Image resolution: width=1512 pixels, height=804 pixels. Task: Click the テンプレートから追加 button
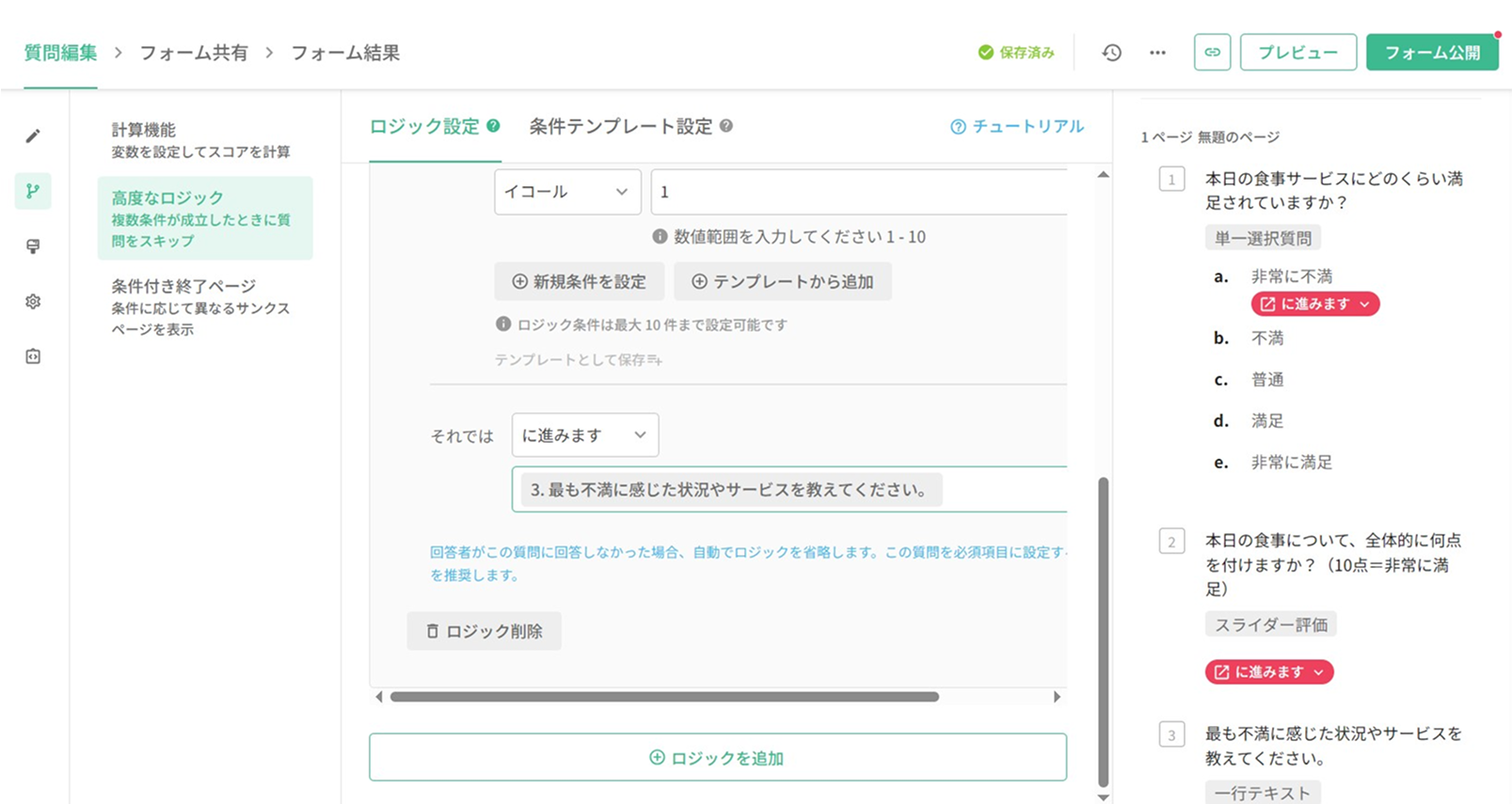coord(783,281)
